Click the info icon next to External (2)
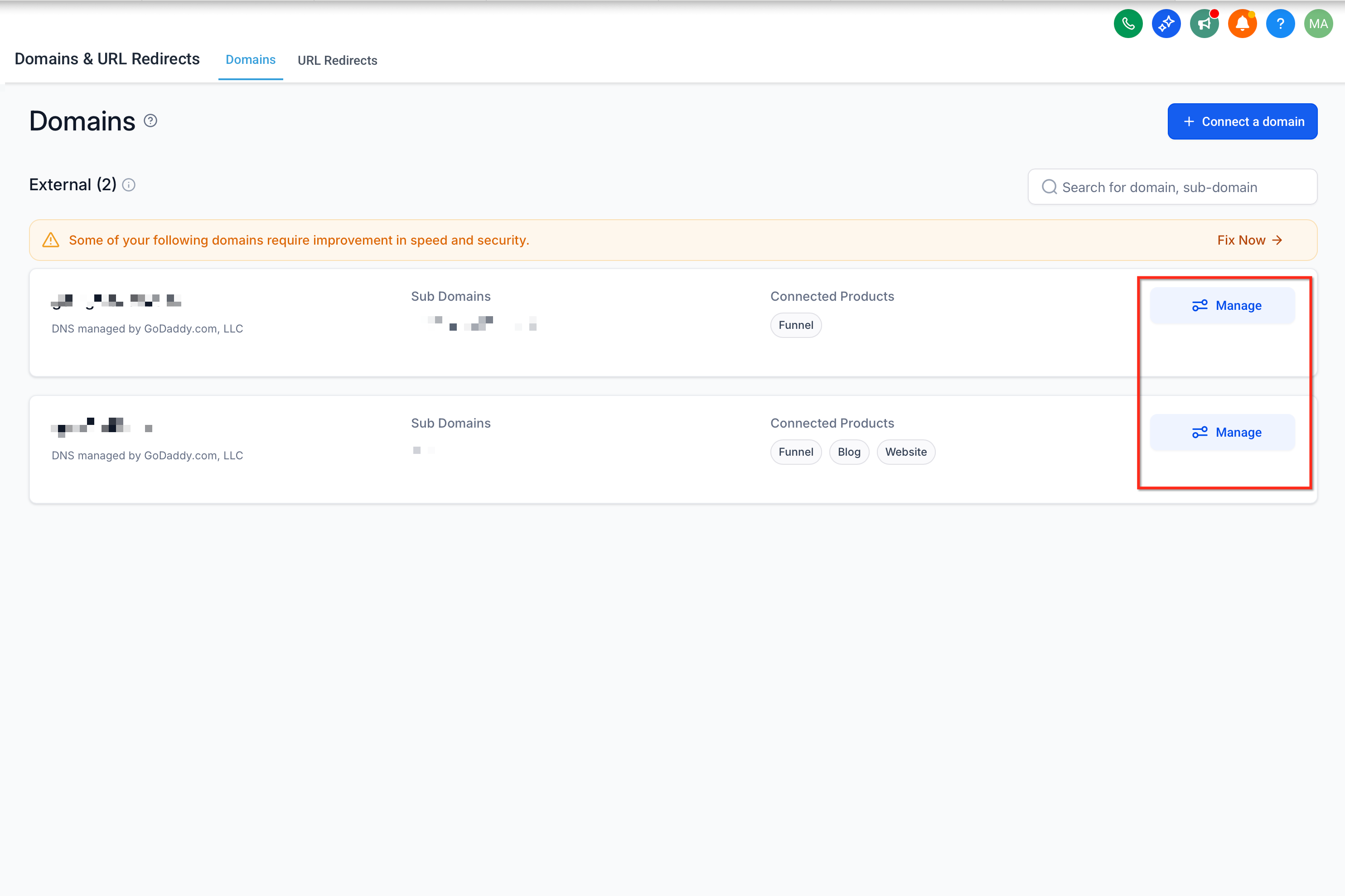This screenshot has height=896, width=1345. pyautogui.click(x=129, y=185)
